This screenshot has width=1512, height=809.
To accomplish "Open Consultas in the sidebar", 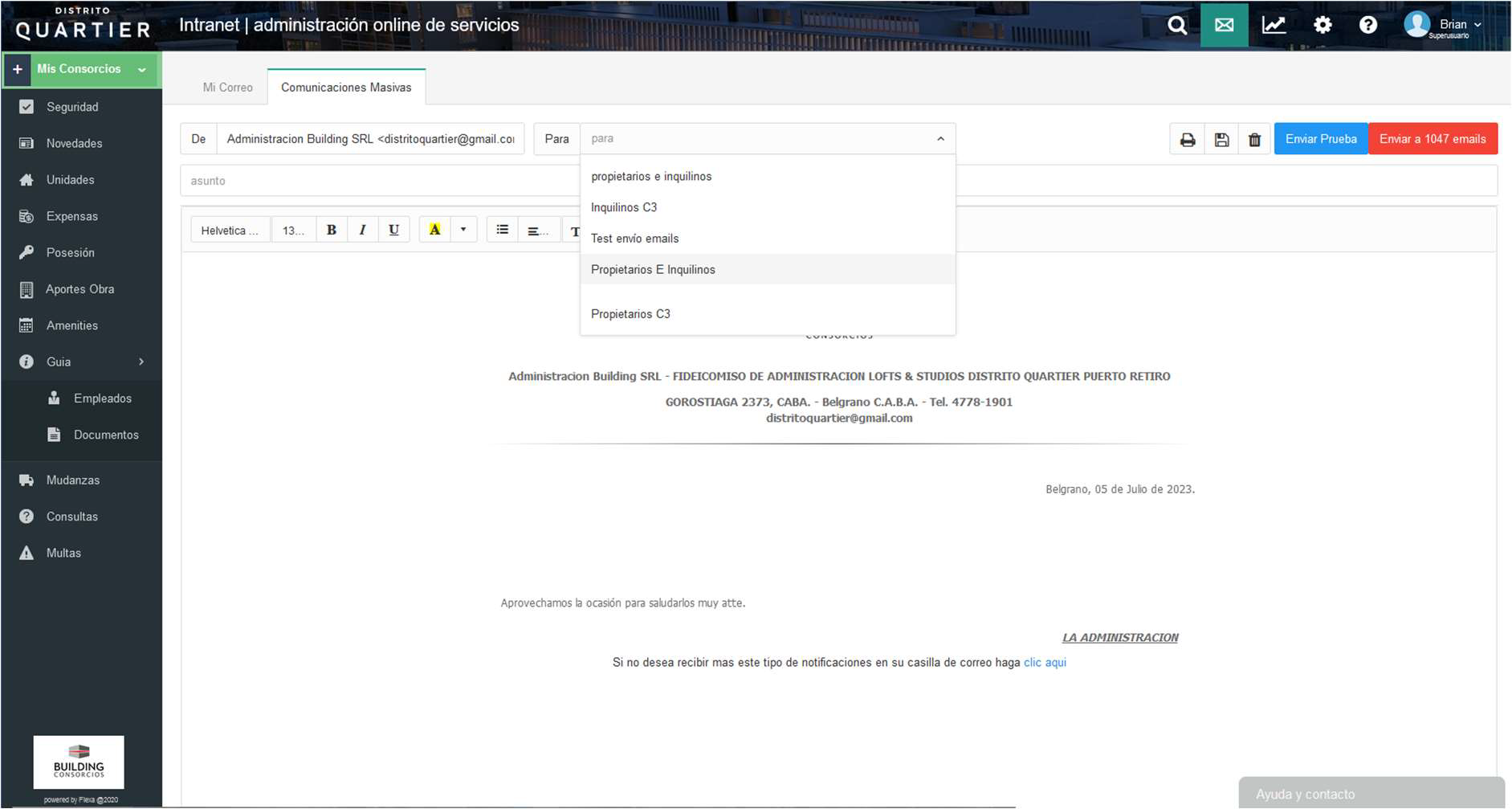I will pos(81,517).
